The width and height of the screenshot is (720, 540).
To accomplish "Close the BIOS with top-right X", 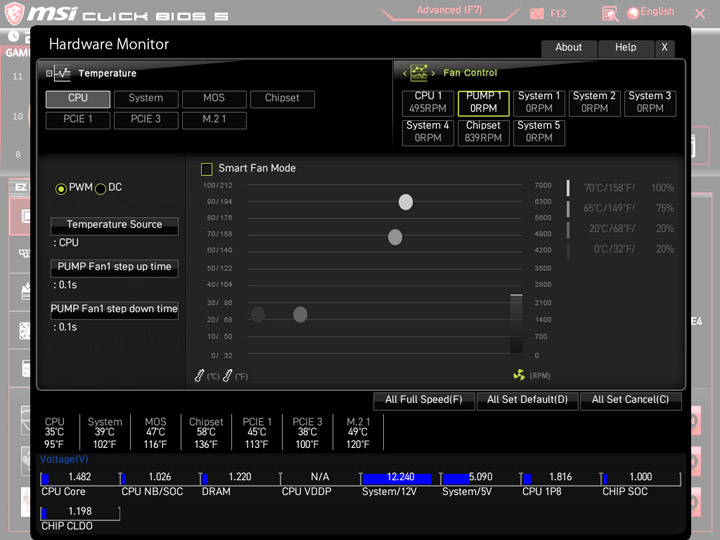I will 700,14.
